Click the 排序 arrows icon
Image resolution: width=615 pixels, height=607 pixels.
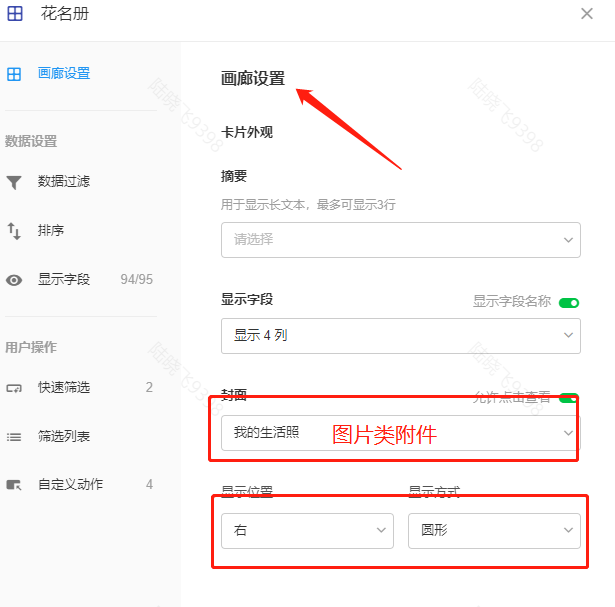14,231
